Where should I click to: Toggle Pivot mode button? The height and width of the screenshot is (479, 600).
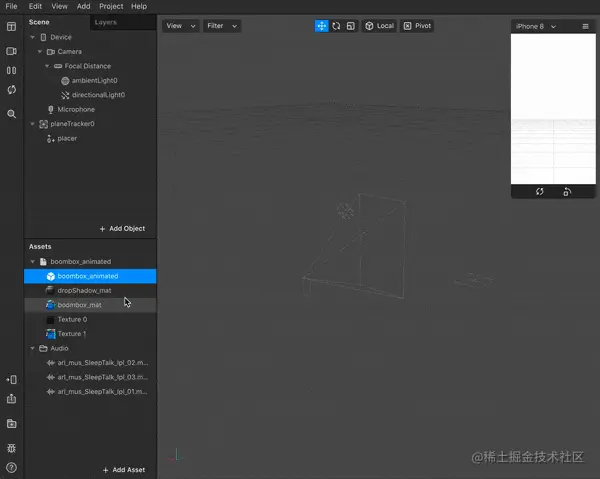pos(417,26)
